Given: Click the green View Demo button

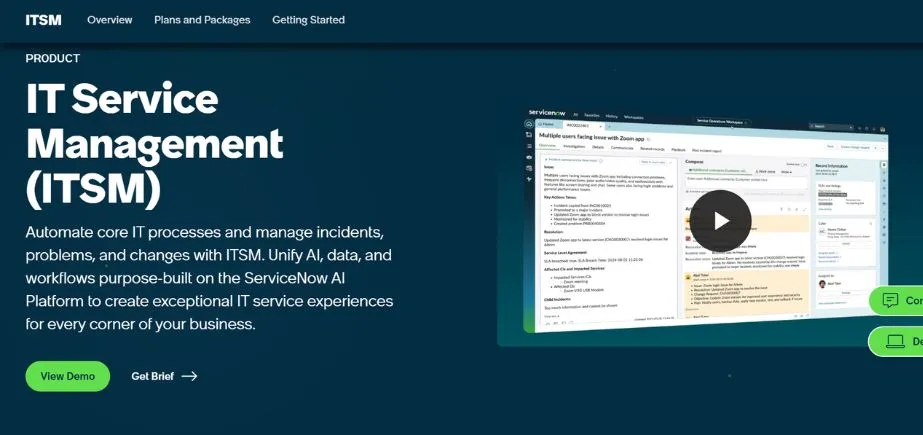Looking at the screenshot, I should pos(68,376).
